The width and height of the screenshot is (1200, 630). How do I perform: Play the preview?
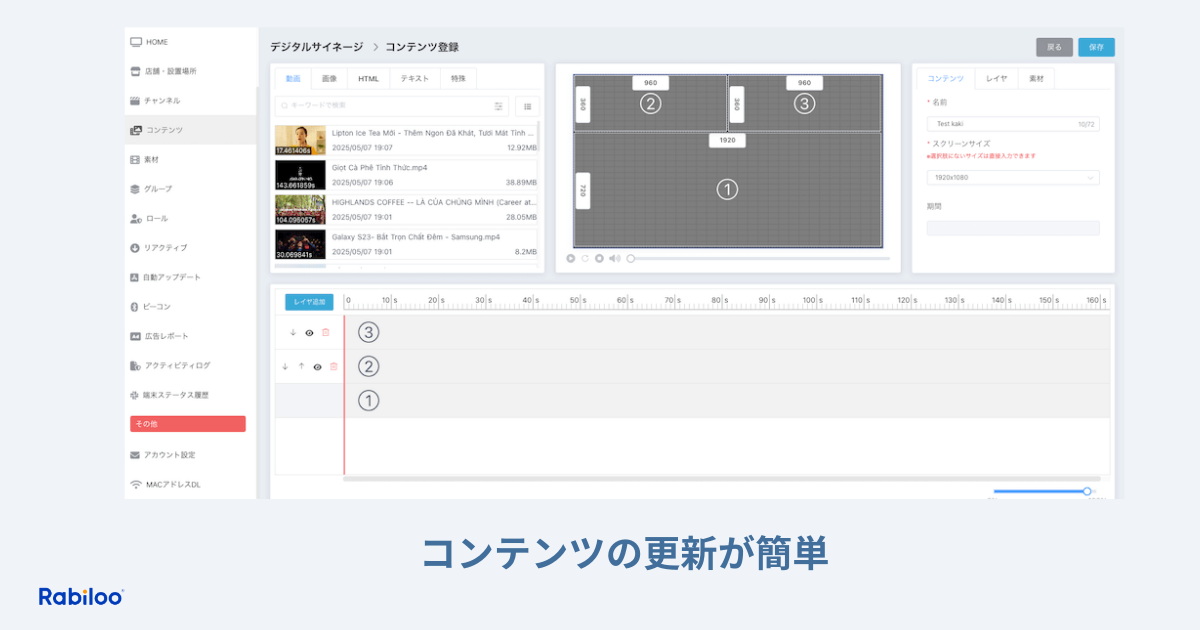571,258
